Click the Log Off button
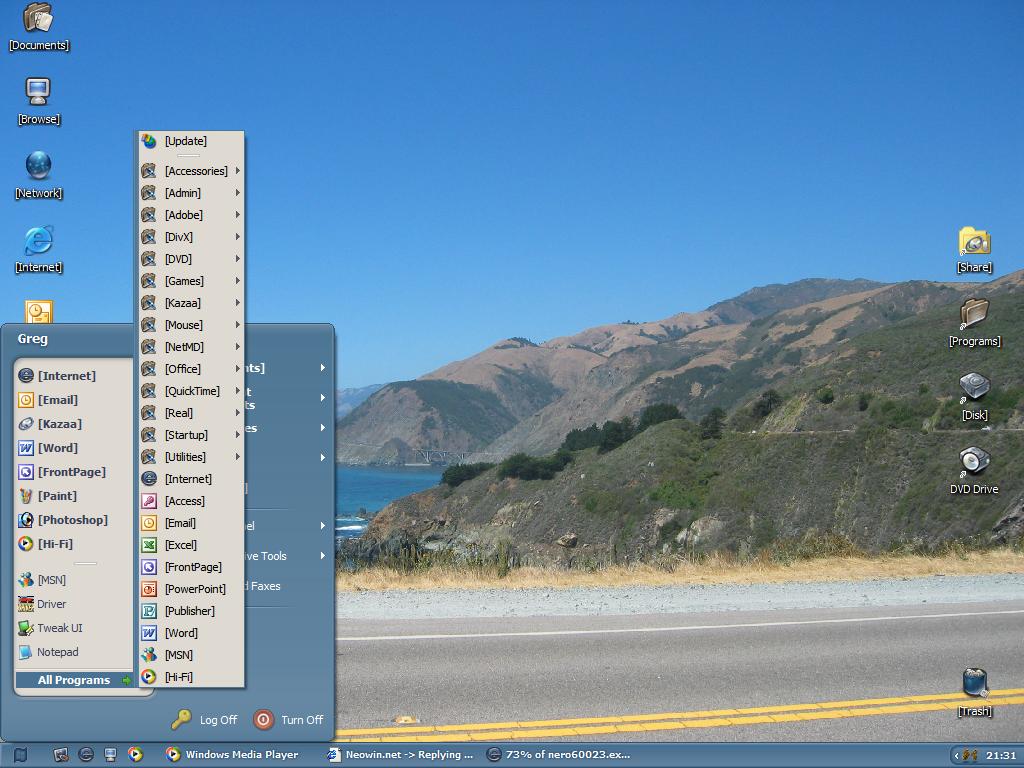The image size is (1024, 768). 204,720
